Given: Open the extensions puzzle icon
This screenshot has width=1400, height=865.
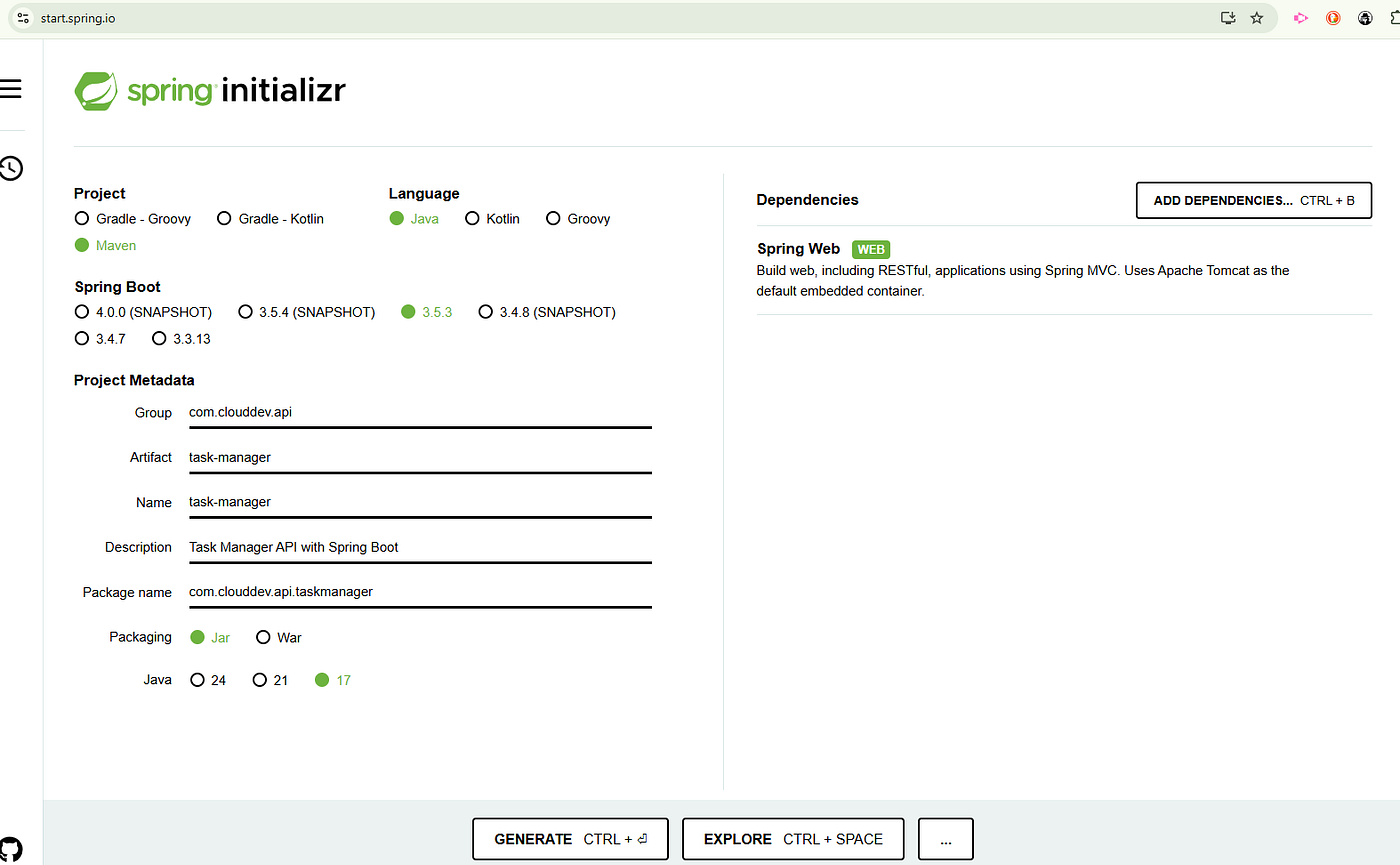Looking at the screenshot, I should pos(1394,18).
